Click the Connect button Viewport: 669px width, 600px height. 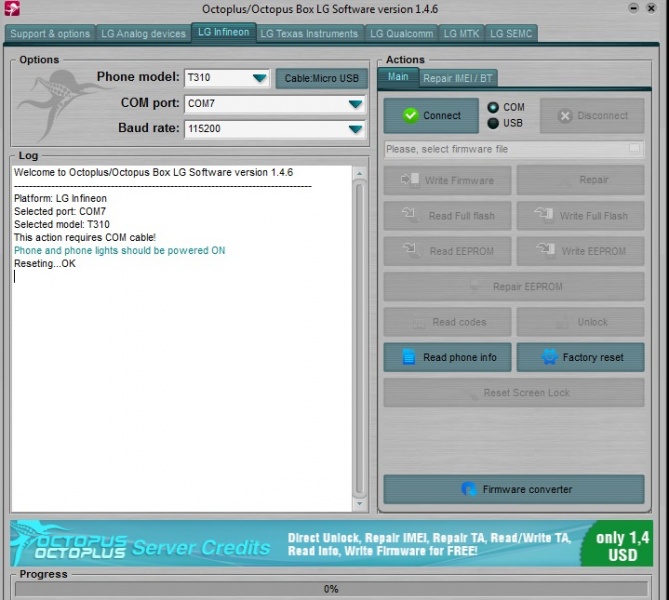point(431,116)
